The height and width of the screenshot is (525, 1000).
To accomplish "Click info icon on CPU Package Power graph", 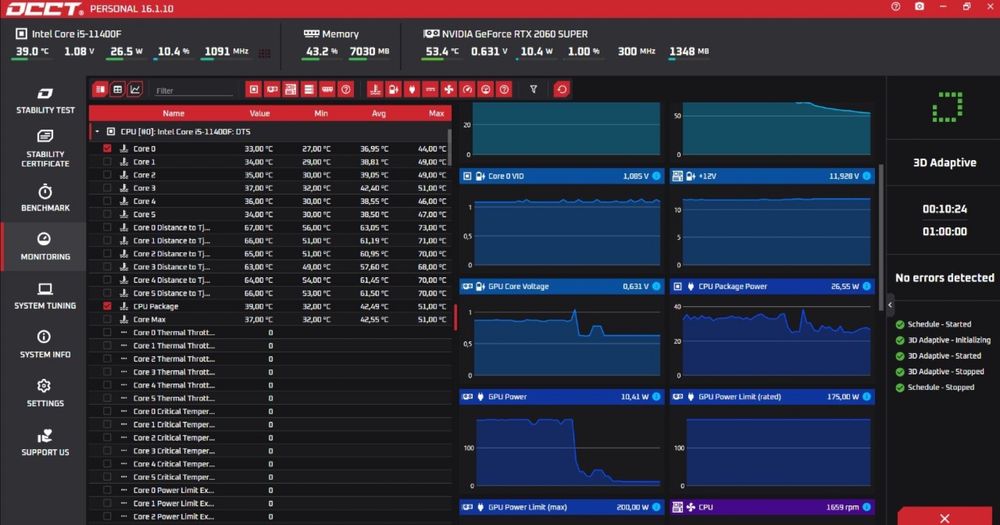I will pyautogui.click(x=867, y=286).
